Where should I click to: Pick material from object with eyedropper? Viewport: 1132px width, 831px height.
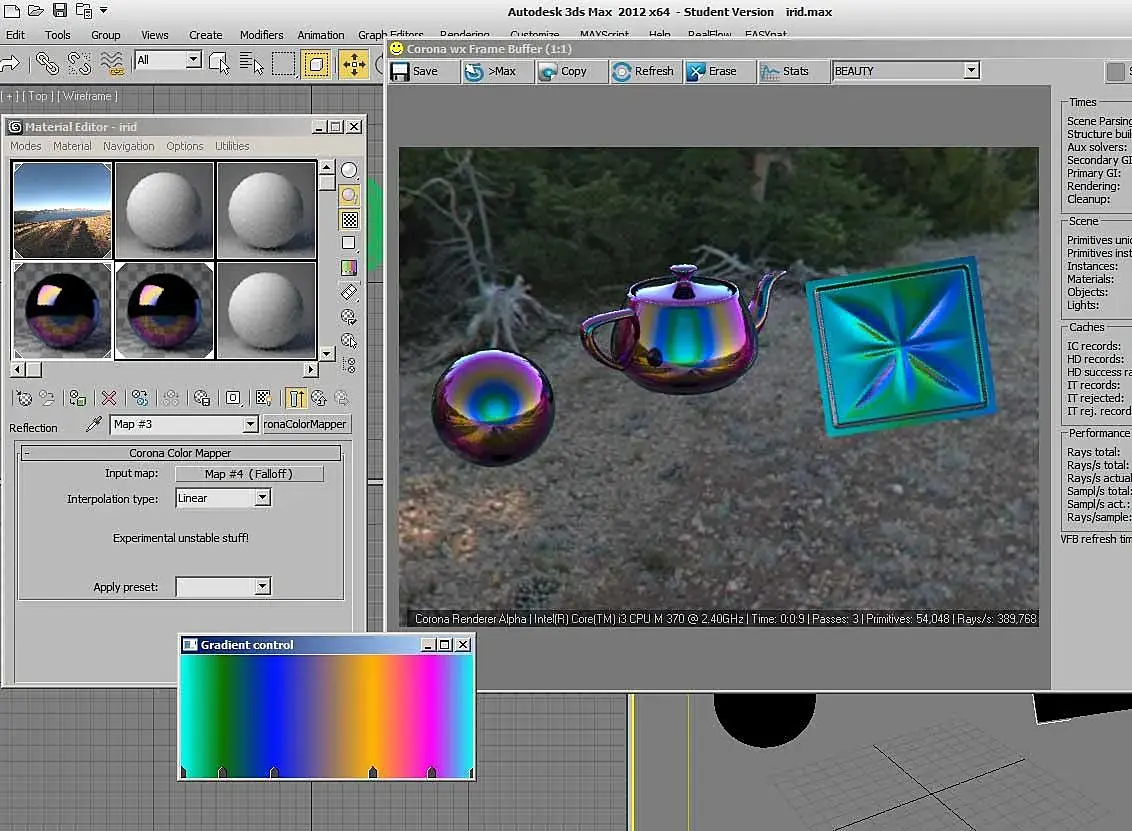coord(94,424)
